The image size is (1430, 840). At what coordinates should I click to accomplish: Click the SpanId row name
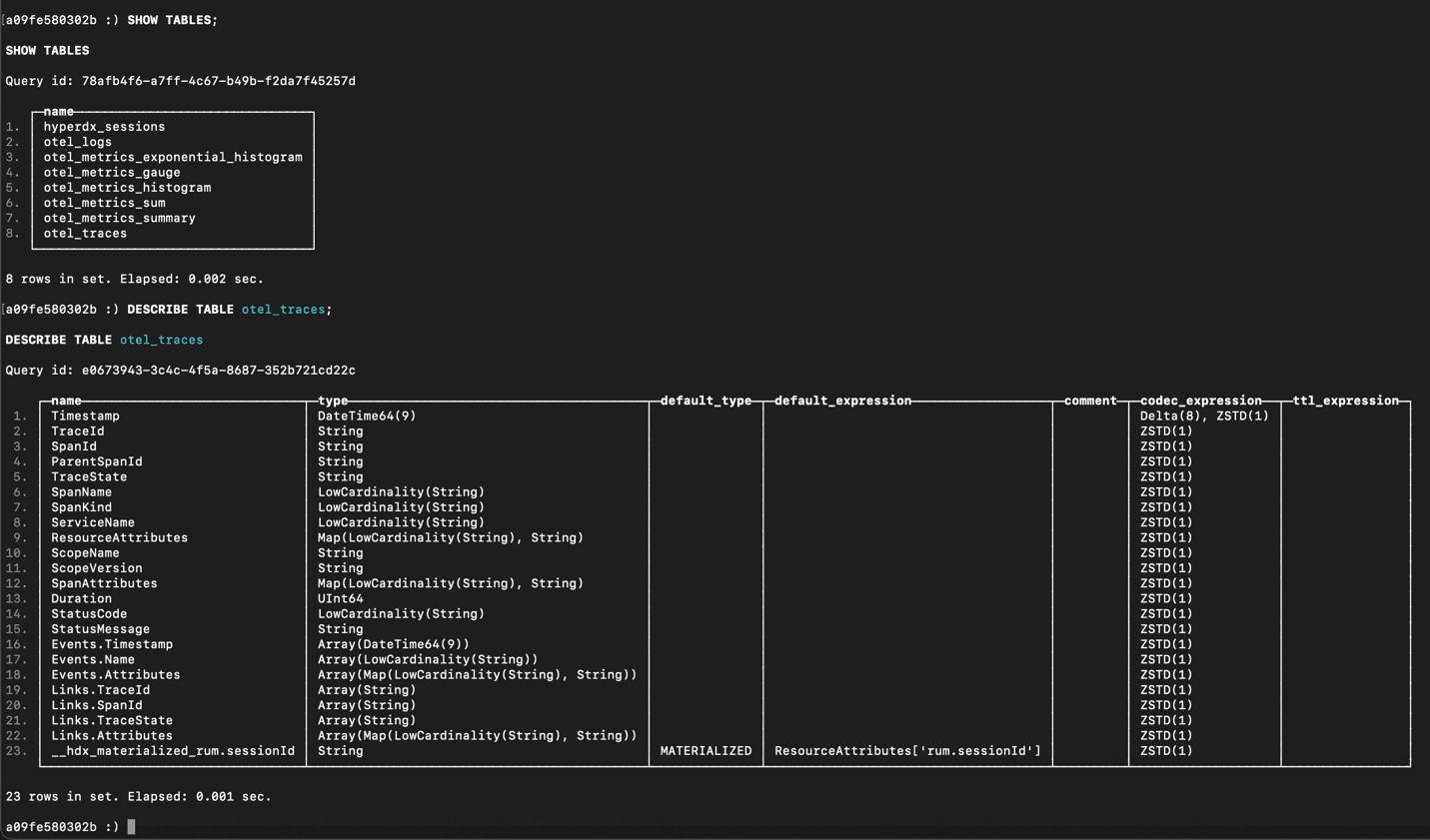pyautogui.click(x=74, y=446)
